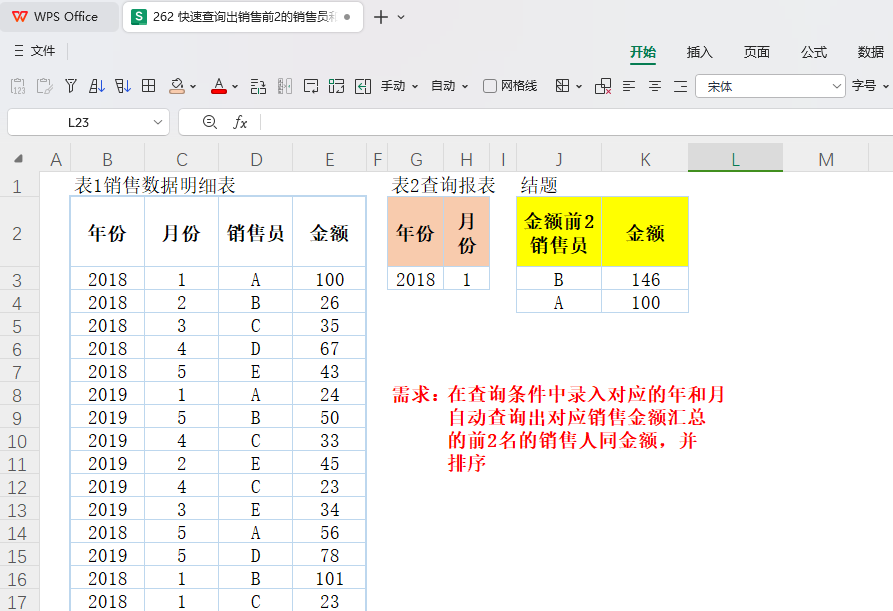Click salesperson cell D in row 6
893x611 pixels.
(255, 348)
